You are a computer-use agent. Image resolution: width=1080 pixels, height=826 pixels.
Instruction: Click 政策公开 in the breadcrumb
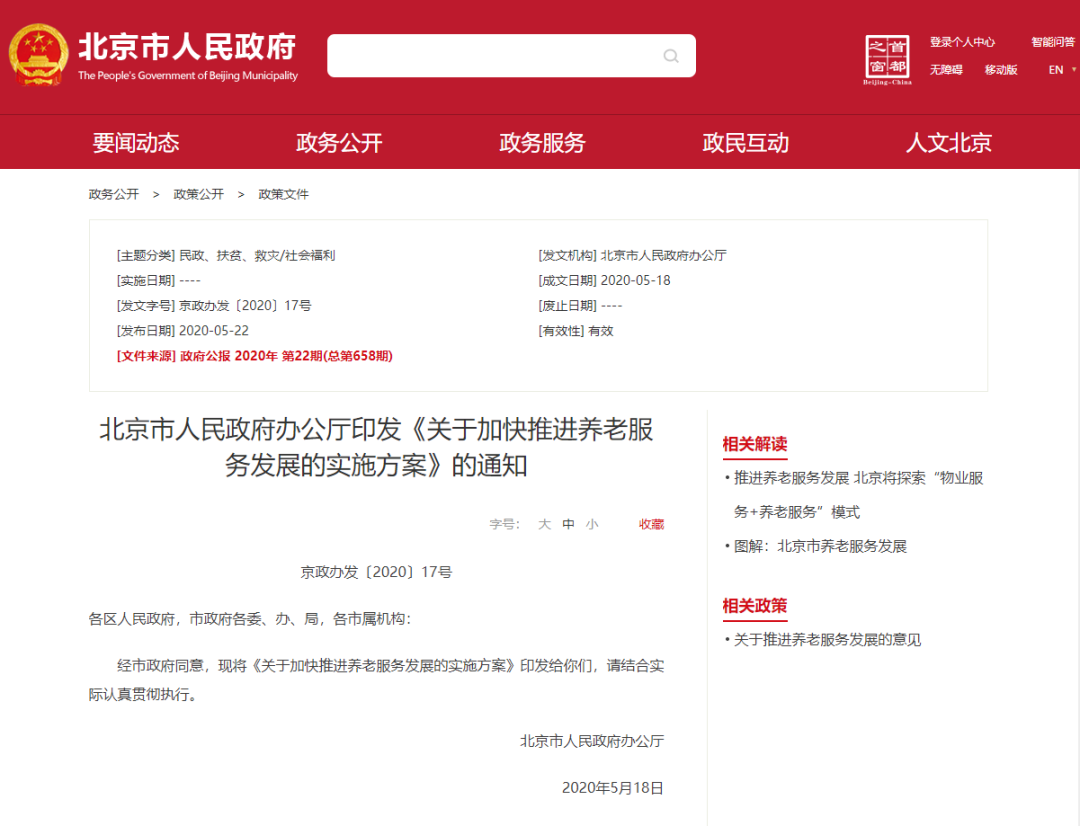pos(198,194)
